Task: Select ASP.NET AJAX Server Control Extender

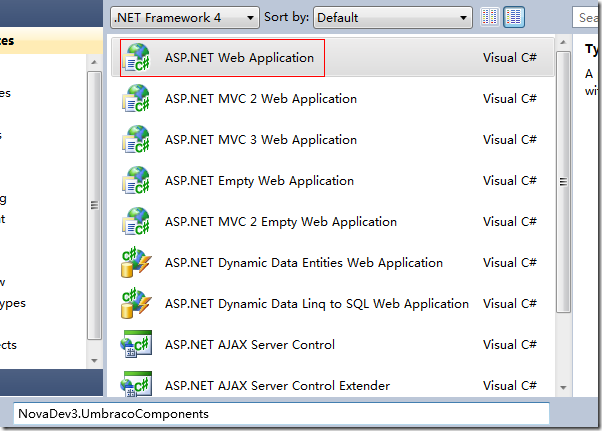Action: coord(332,385)
